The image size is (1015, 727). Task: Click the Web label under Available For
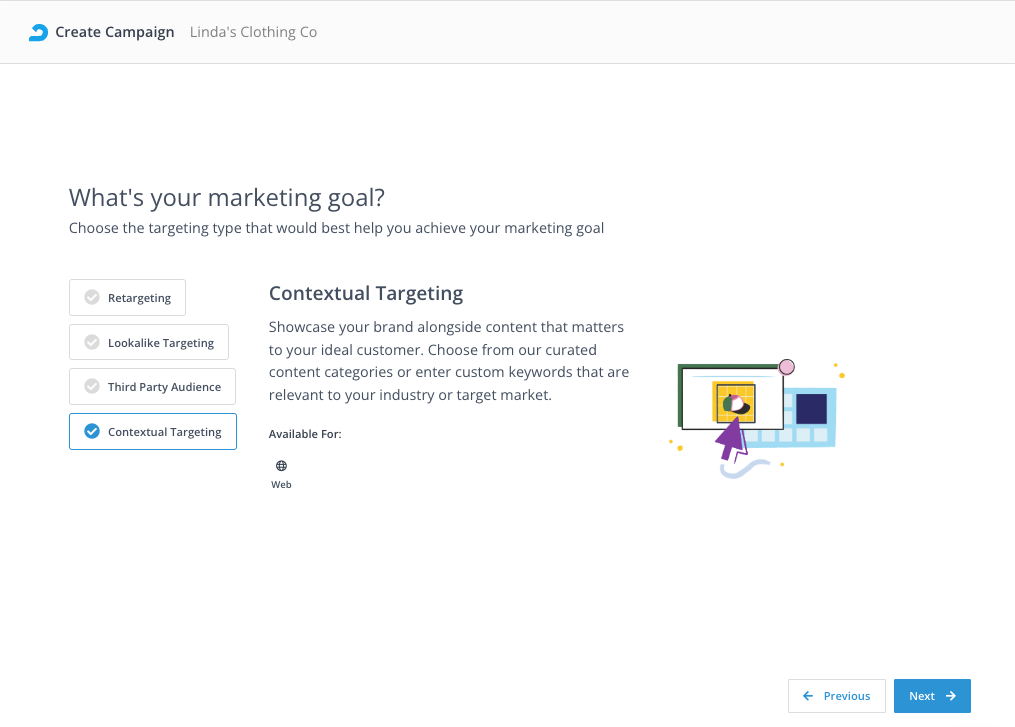pos(281,485)
